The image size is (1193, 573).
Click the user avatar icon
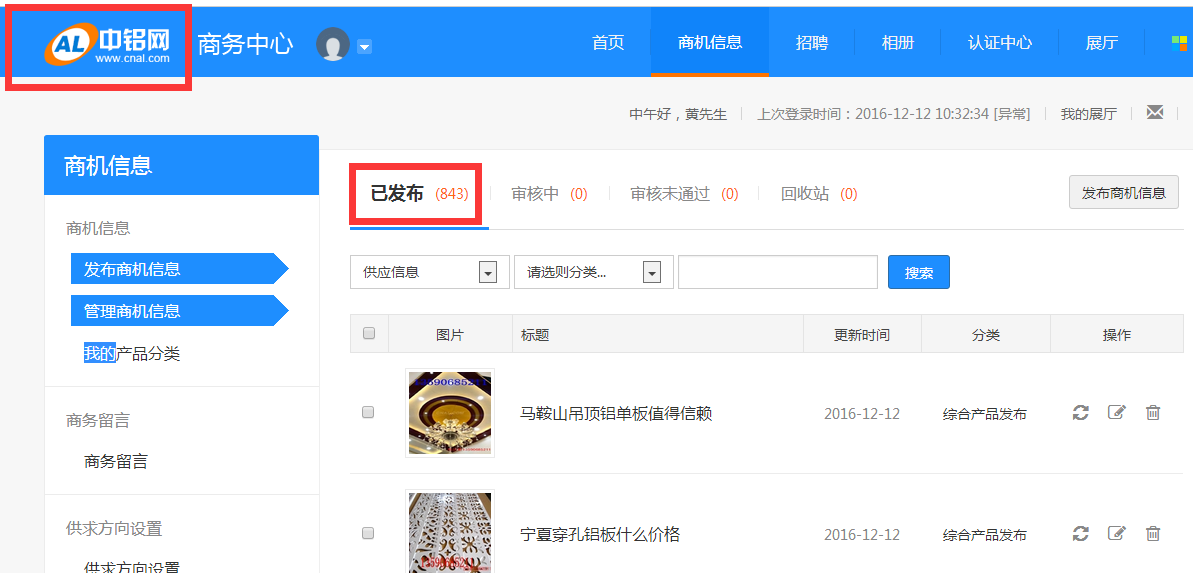tap(332, 44)
